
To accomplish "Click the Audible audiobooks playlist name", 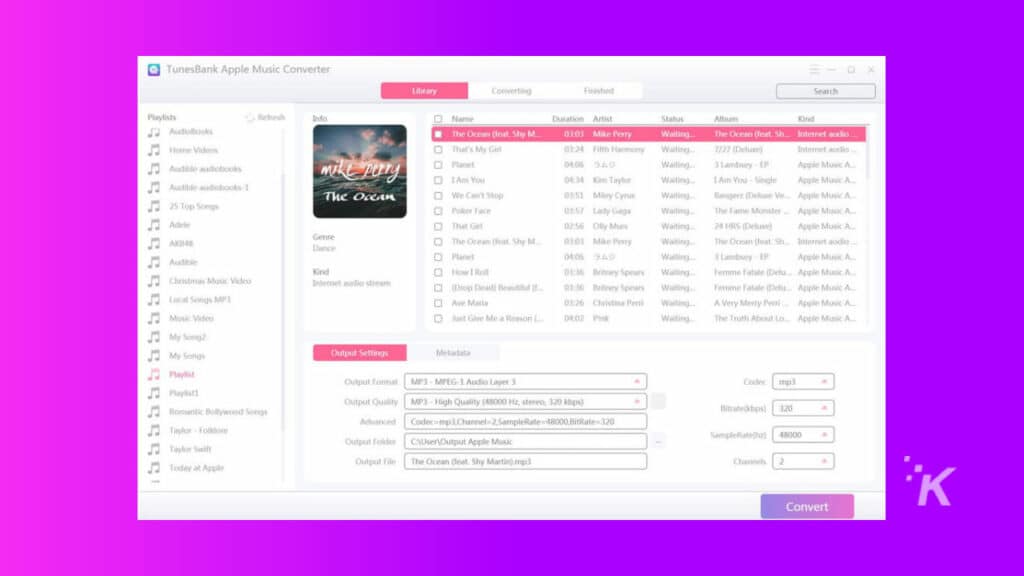I will click(x=205, y=169).
